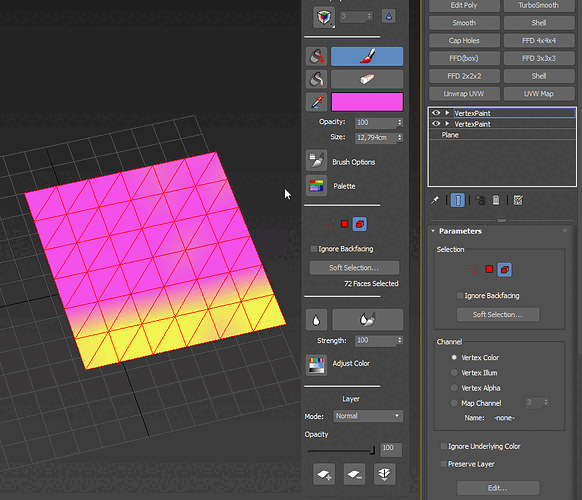582x500 pixels.
Task: Enable Ignore Backfacing in Parameters rollout
Action: (460, 295)
